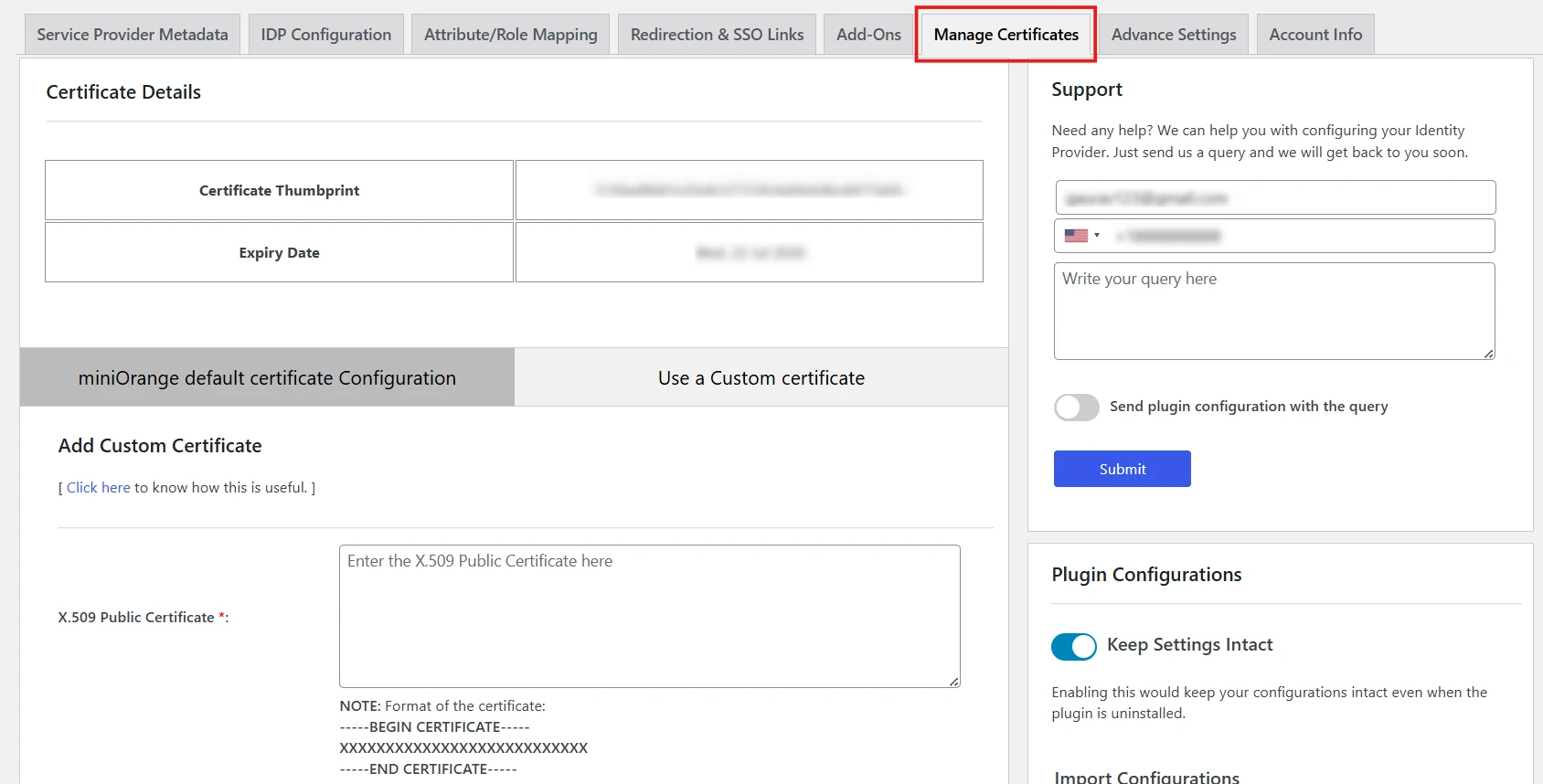
Task: Open the Add-Ons tab
Action: pyautogui.click(x=868, y=35)
